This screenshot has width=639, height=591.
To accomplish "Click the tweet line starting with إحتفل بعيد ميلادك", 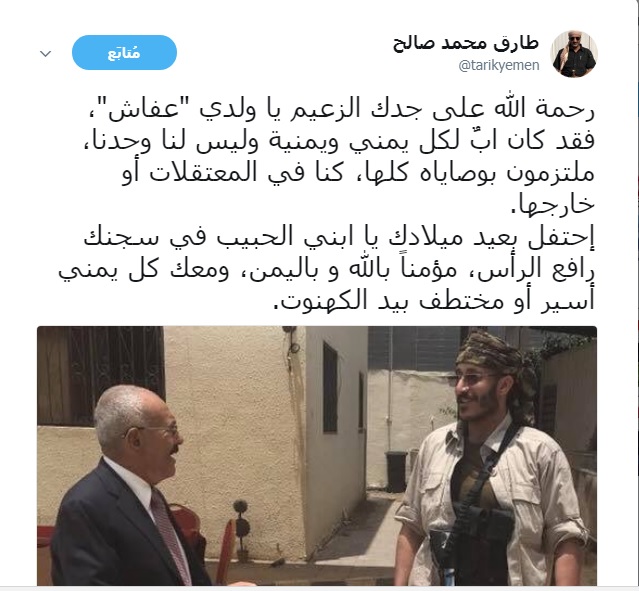I will [339, 238].
